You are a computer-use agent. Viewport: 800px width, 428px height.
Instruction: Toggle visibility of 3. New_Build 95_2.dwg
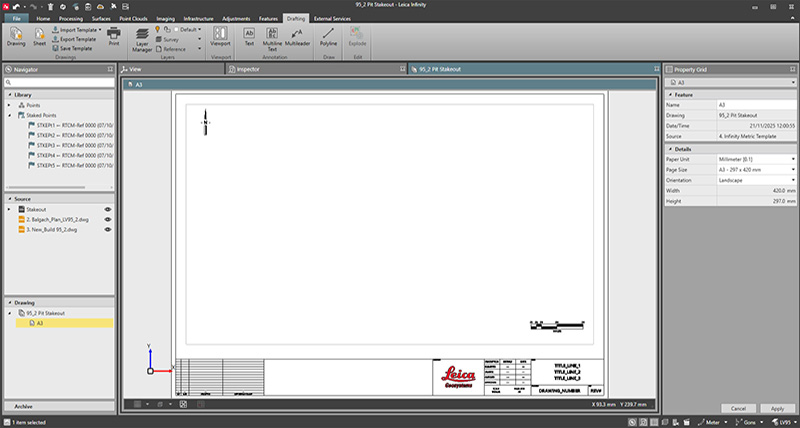[x=107, y=229]
